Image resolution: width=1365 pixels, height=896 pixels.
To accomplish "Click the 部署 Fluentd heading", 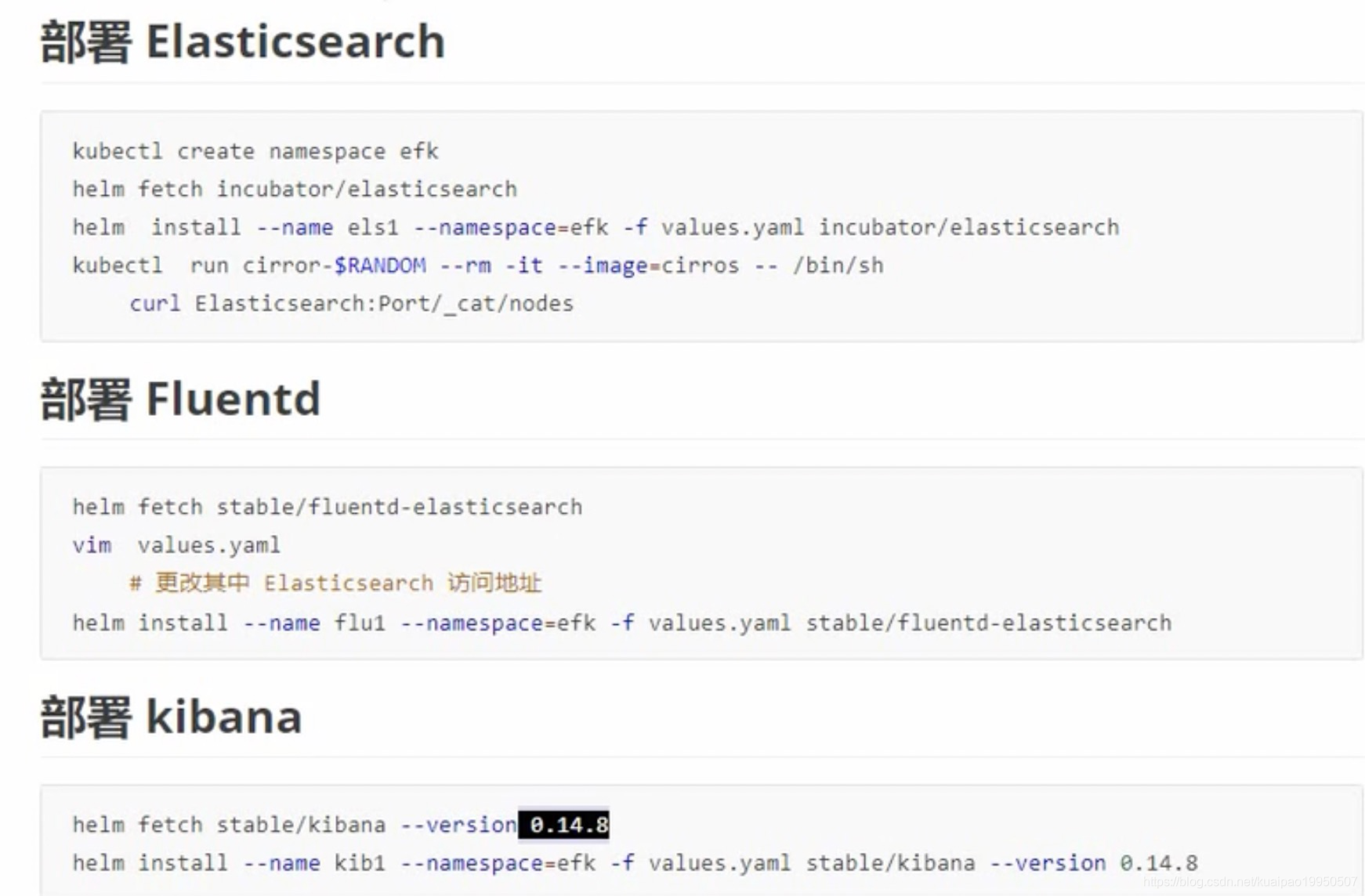I will (x=180, y=399).
